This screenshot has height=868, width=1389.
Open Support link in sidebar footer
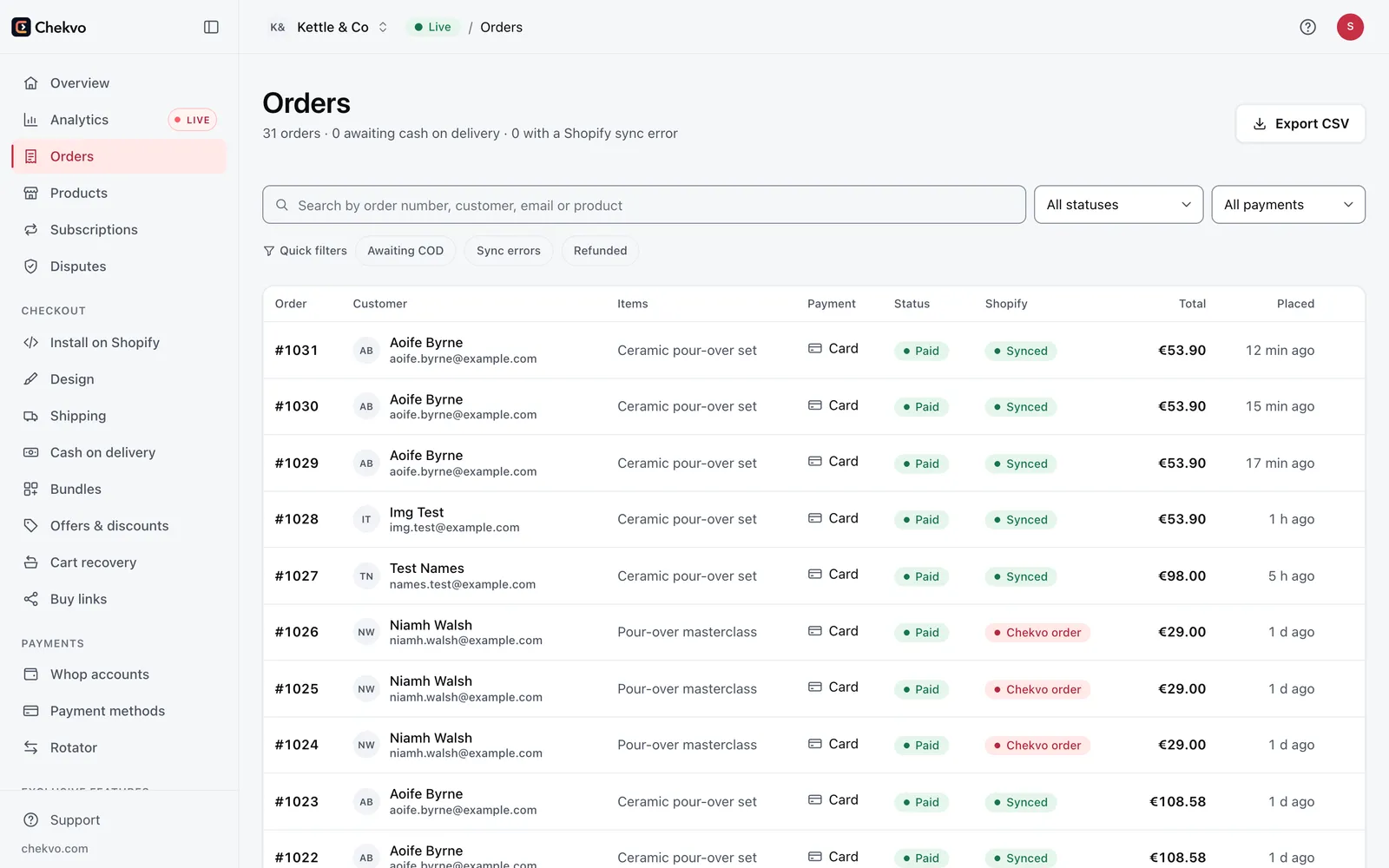click(x=119, y=820)
